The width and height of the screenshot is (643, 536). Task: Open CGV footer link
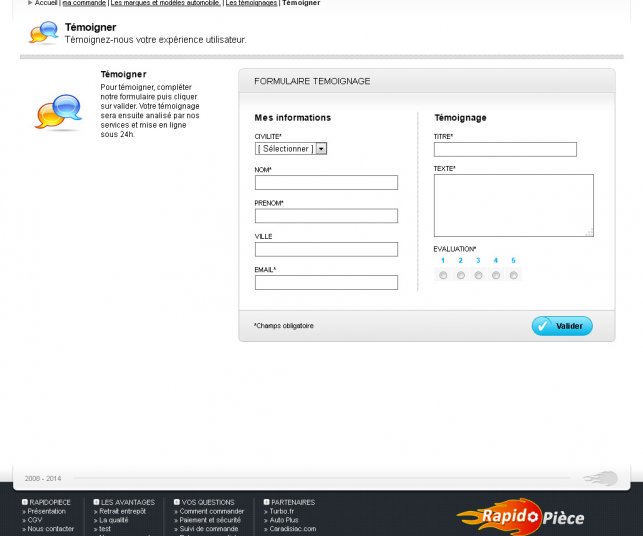click(34, 520)
